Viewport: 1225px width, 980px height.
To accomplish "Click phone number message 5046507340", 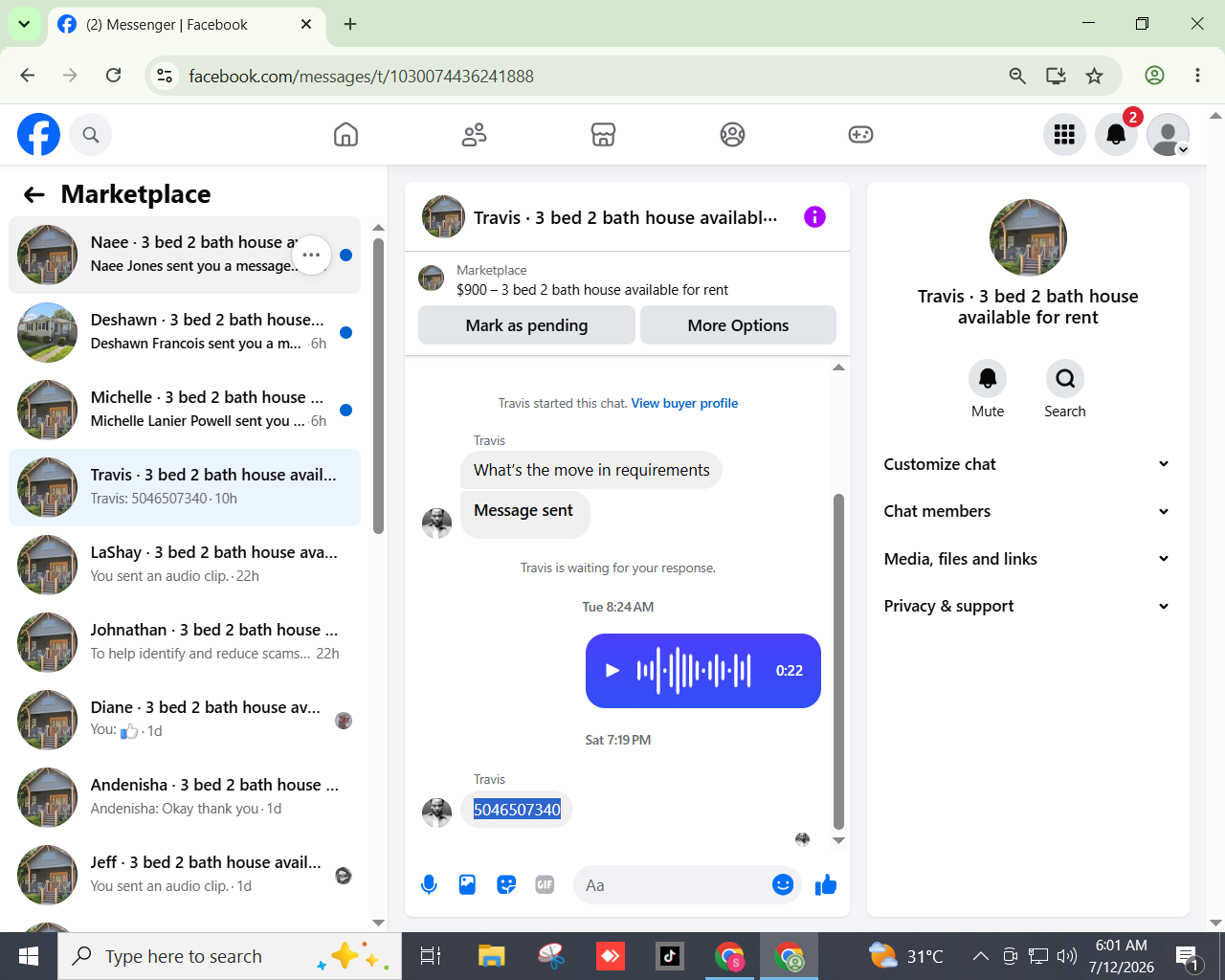I will [x=517, y=810].
